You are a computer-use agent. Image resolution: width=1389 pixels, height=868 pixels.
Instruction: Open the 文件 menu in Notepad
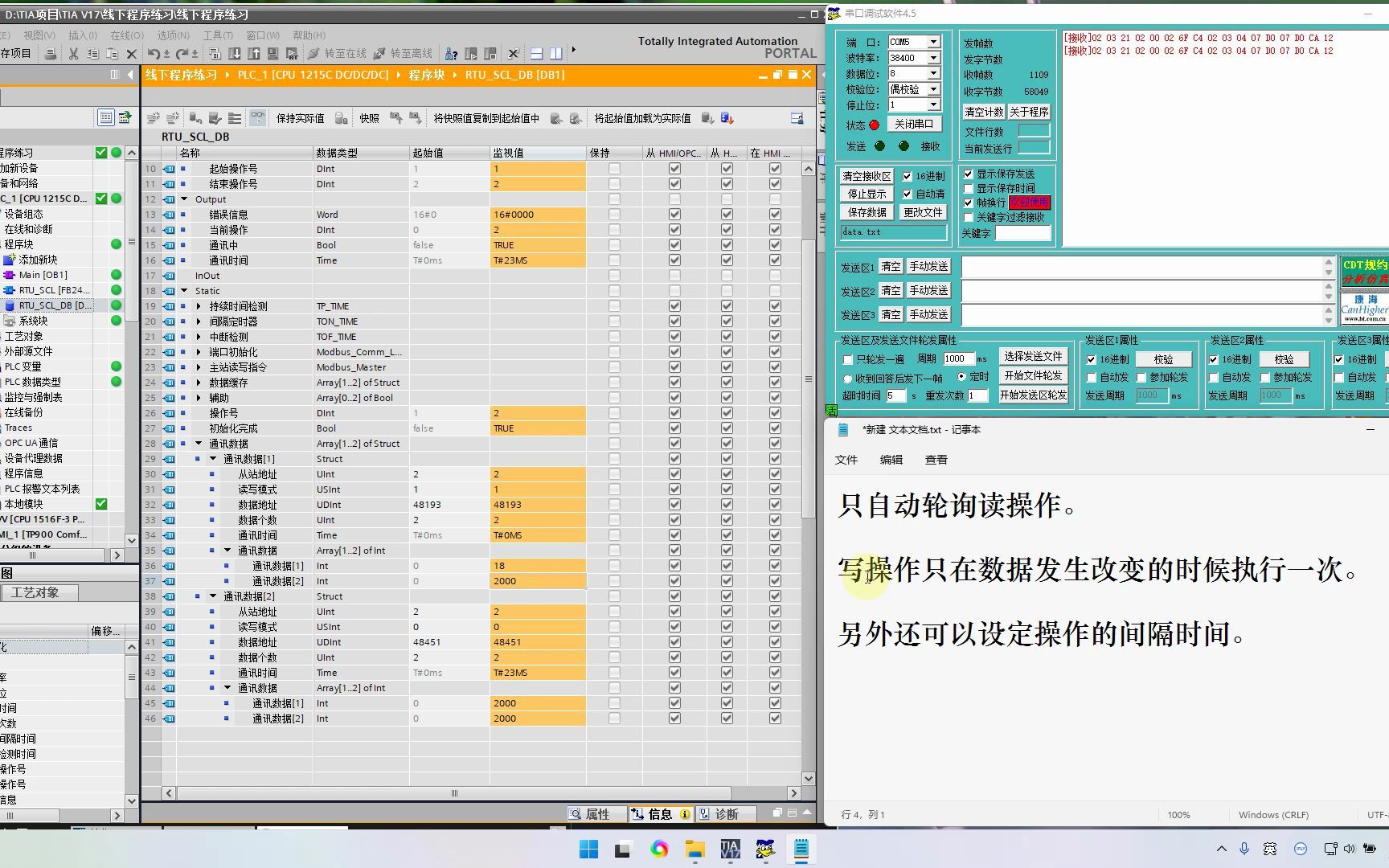tap(846, 459)
